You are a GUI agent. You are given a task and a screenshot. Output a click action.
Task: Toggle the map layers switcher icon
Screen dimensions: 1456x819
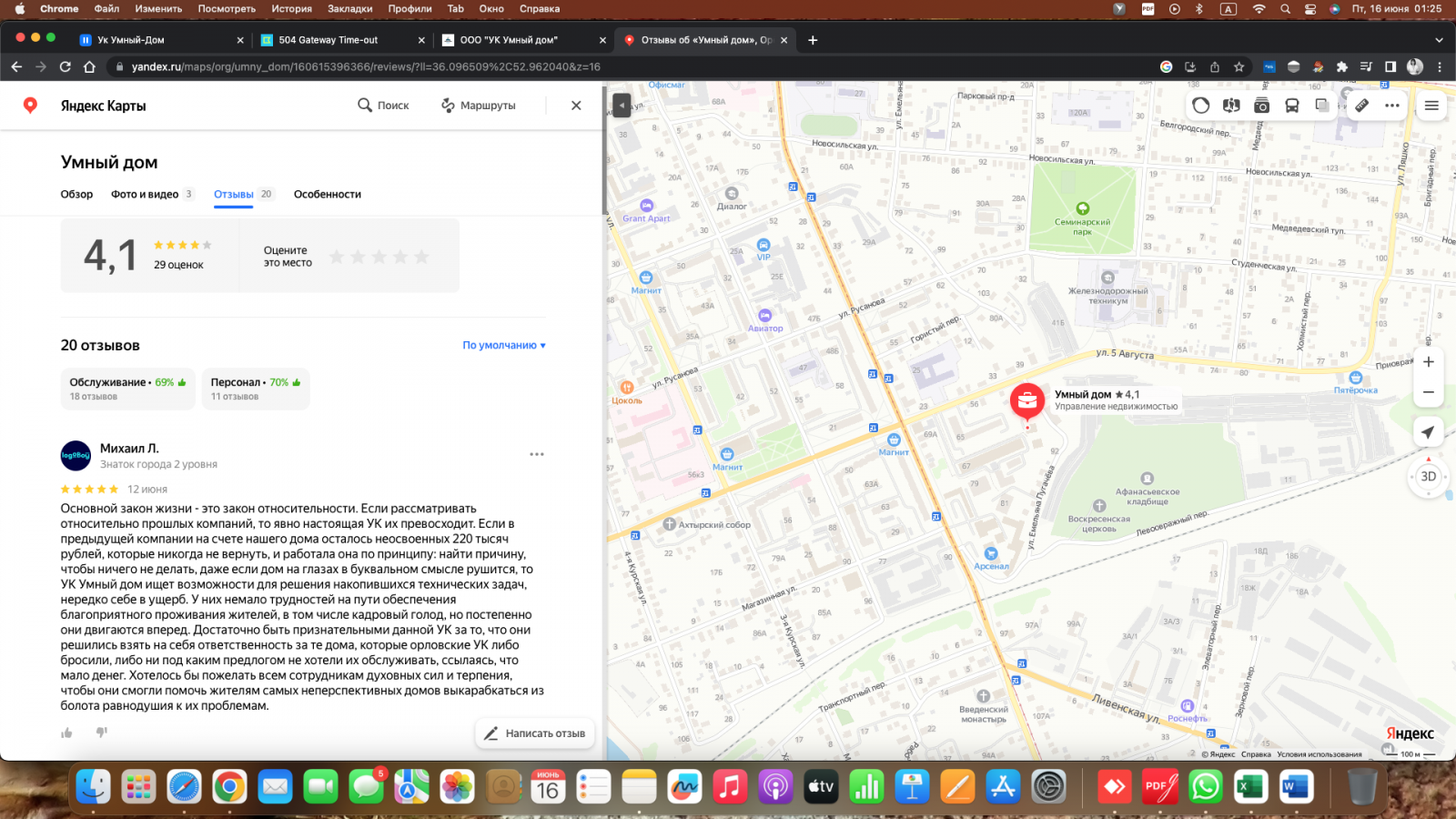pyautogui.click(x=1321, y=106)
